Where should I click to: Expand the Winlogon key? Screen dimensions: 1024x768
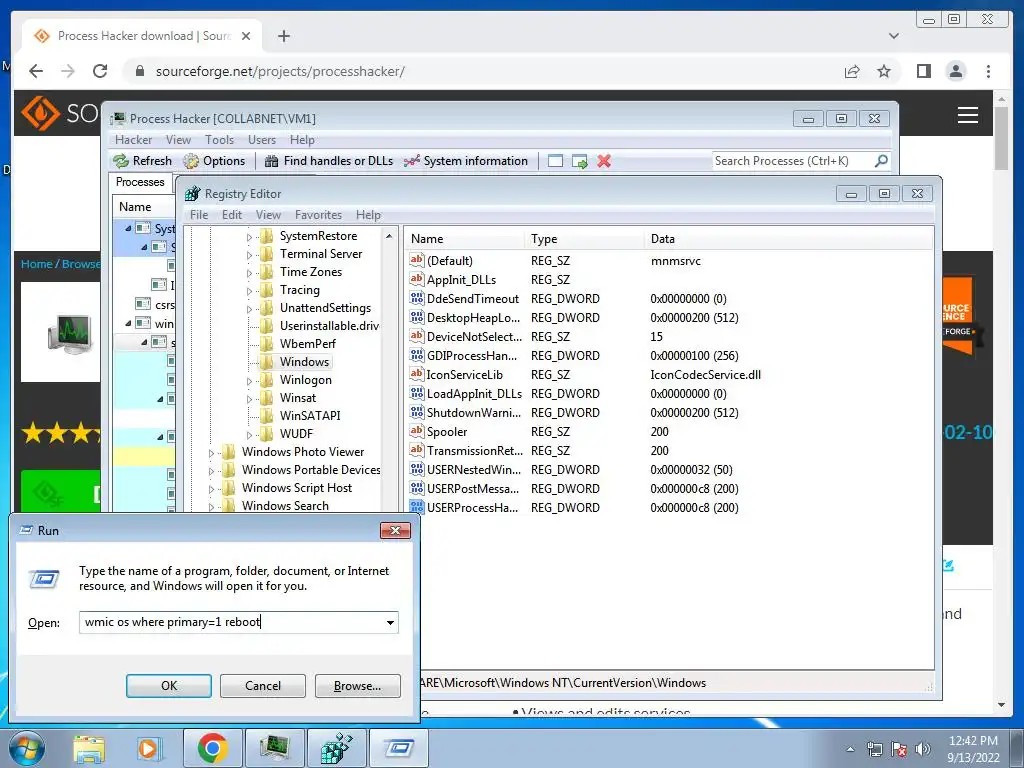click(249, 381)
